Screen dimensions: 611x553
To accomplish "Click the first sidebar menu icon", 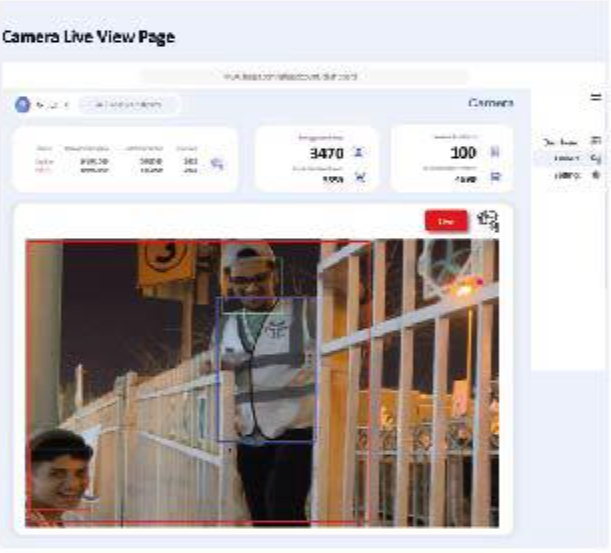I will (x=596, y=141).
